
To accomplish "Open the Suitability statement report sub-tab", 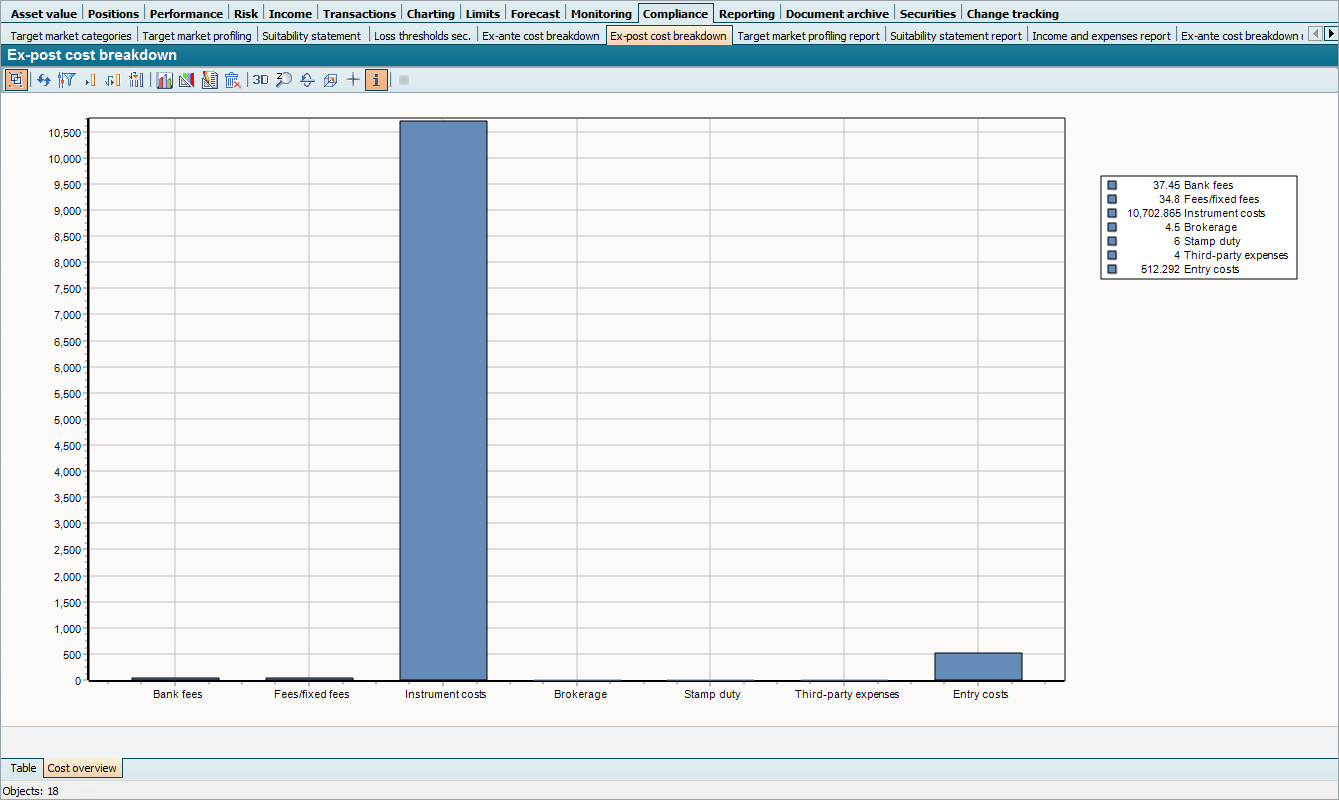I will [x=956, y=36].
